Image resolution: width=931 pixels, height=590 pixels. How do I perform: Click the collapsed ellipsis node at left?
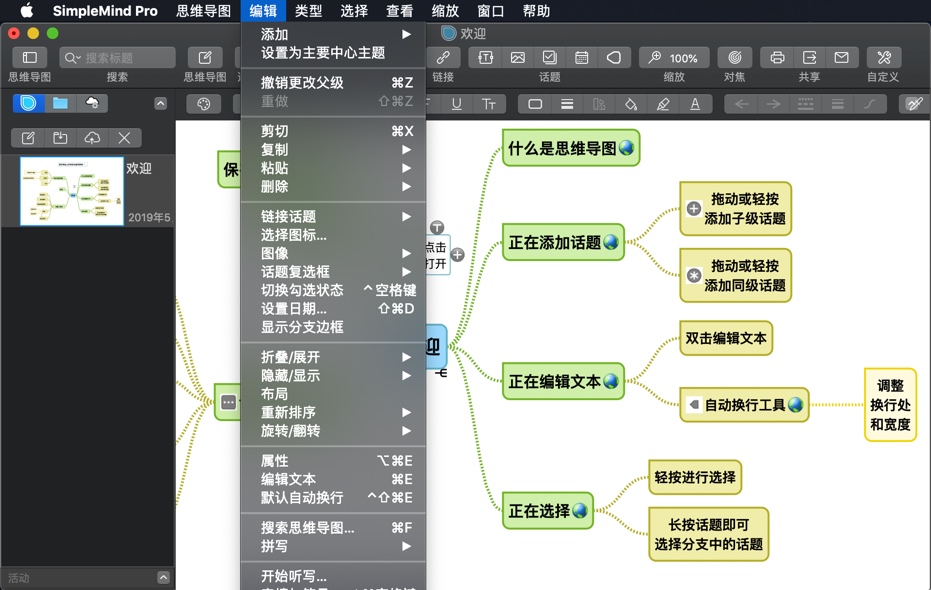point(229,402)
